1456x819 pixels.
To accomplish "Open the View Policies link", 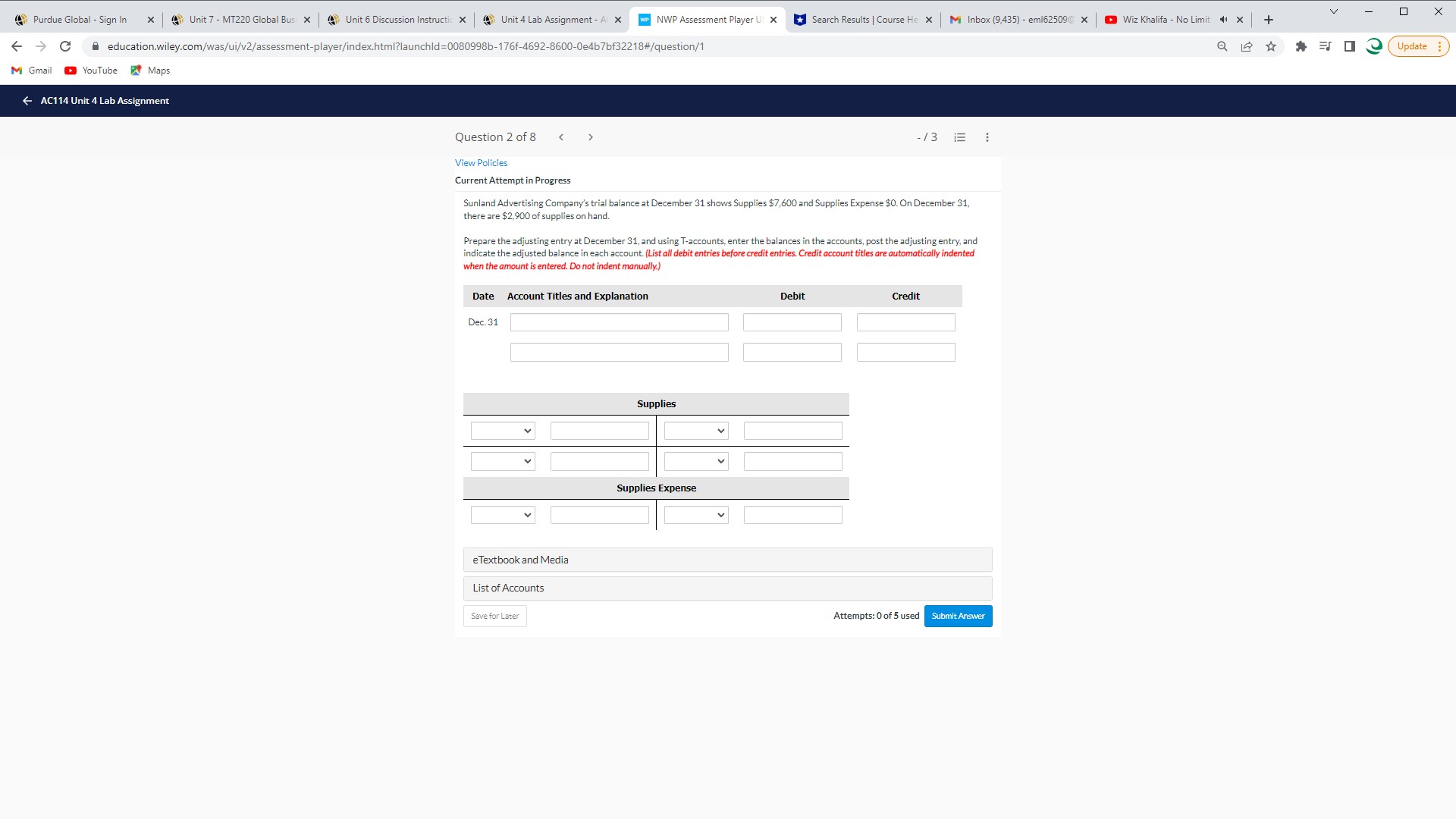I will 481,163.
